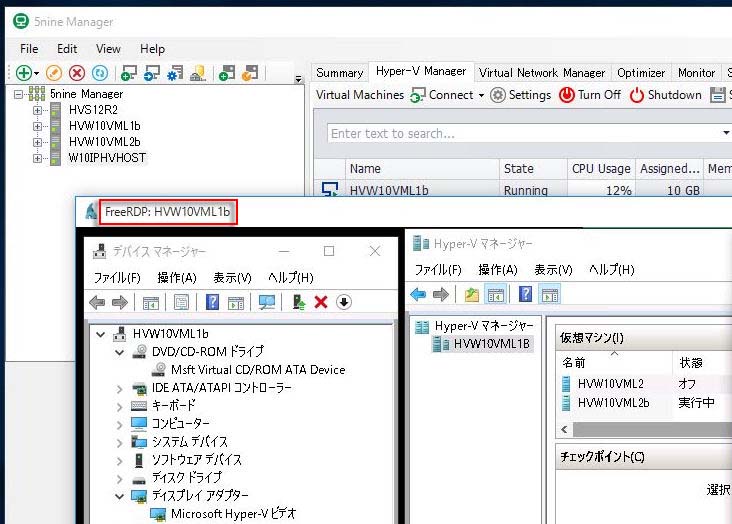Select Msft Virtual CD/ROM ATA Device

pyautogui.click(x=258, y=370)
